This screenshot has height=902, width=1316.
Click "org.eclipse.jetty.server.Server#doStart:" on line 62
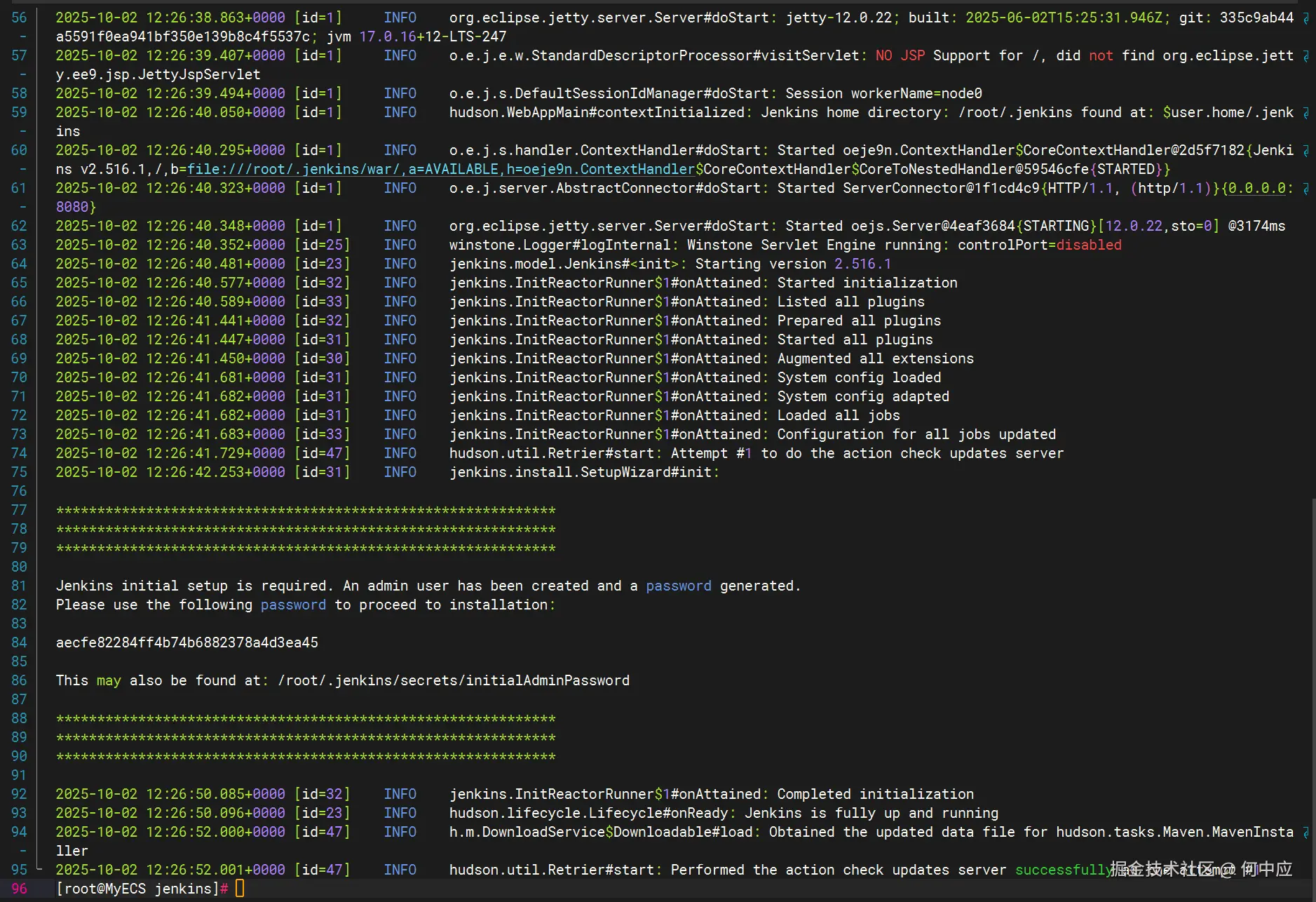(613, 226)
